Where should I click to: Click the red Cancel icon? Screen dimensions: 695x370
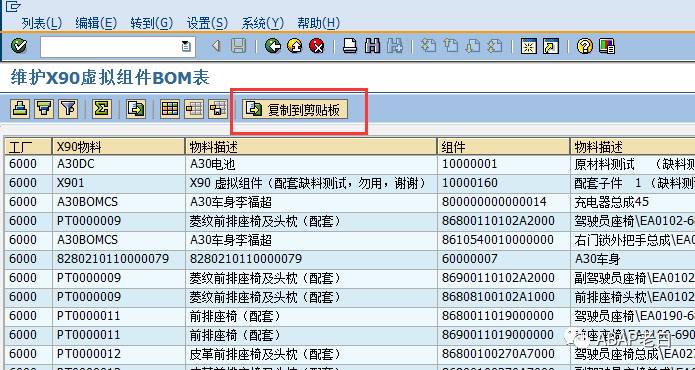[x=316, y=46]
